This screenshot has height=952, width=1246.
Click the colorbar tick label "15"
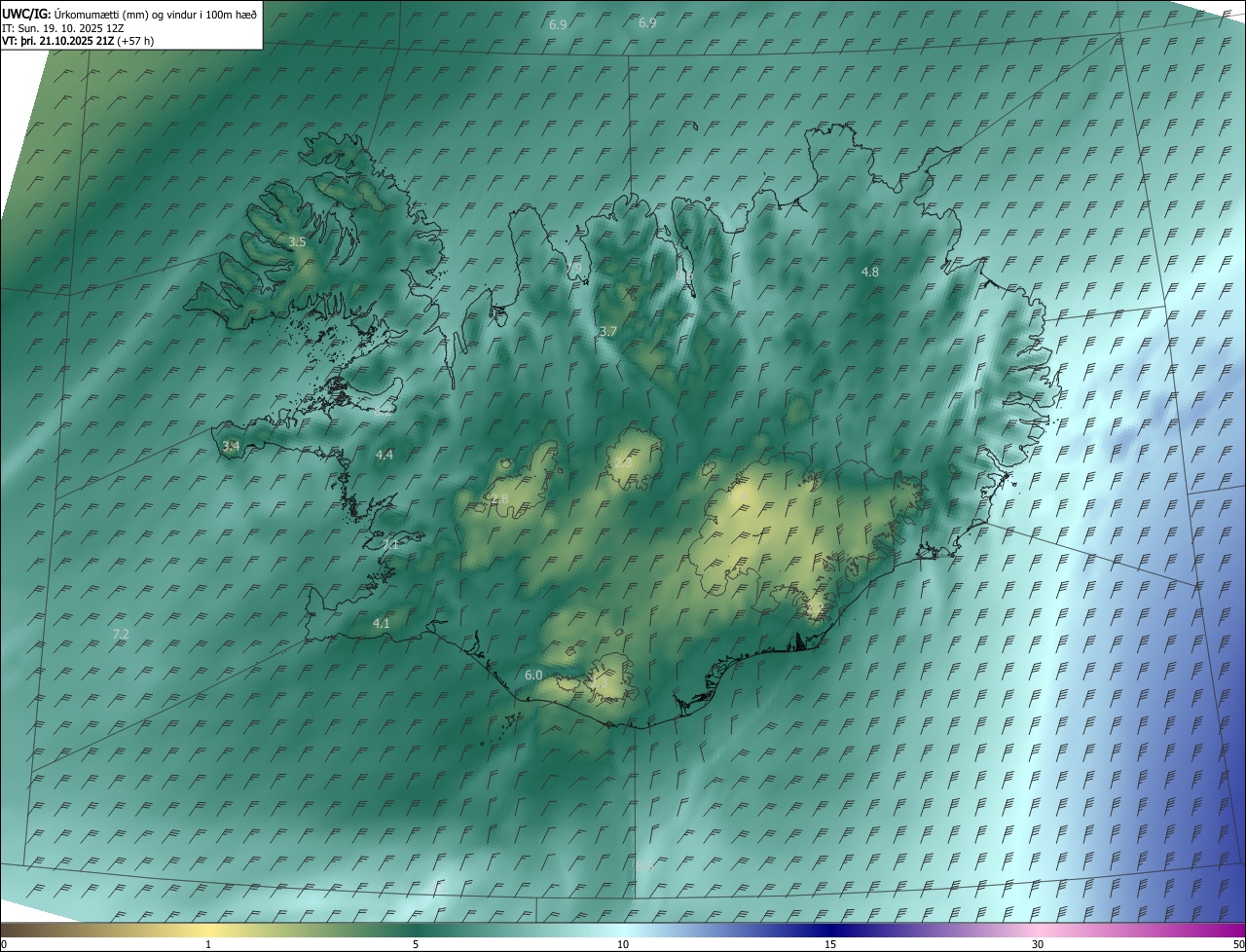click(x=830, y=945)
